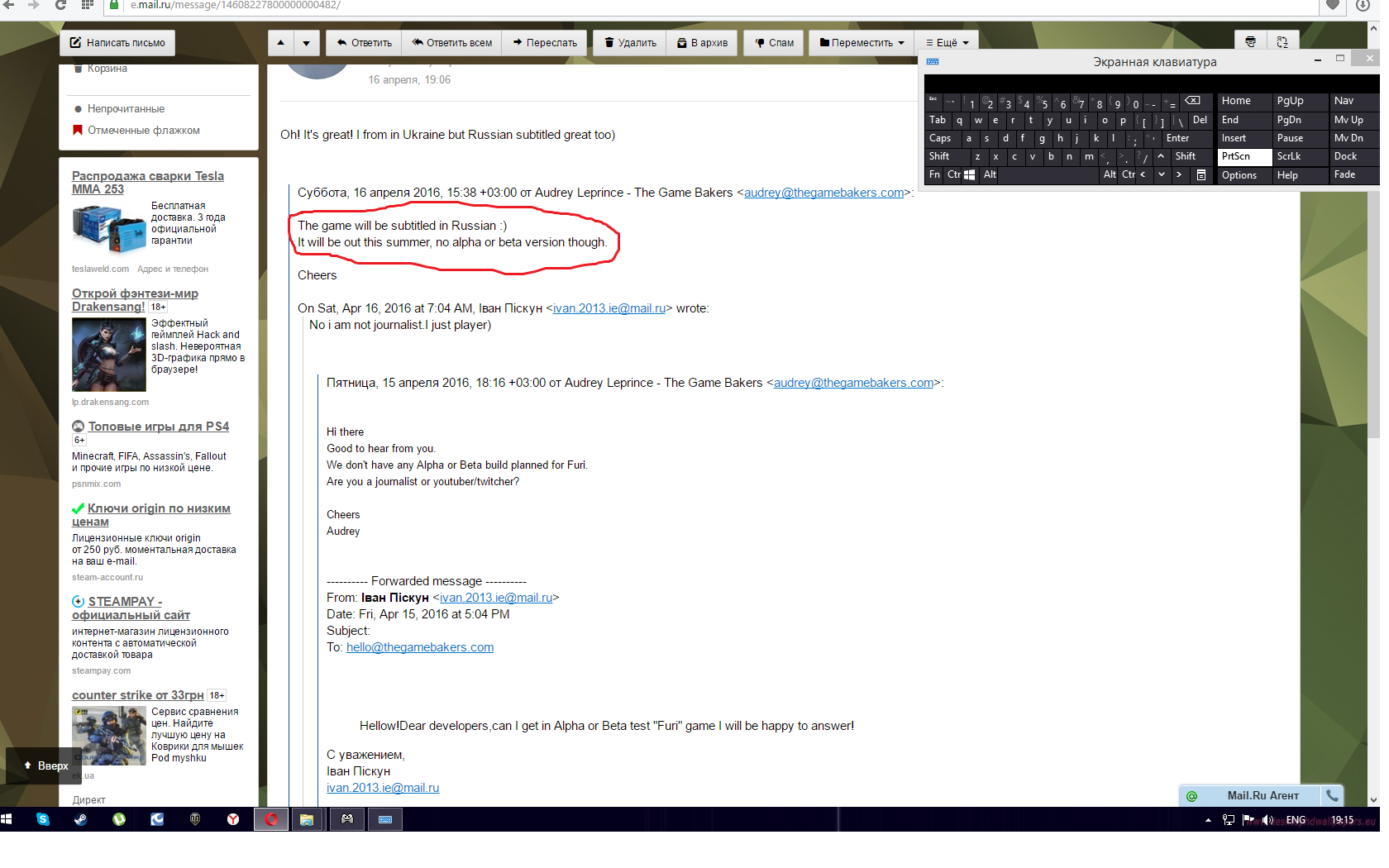Mark the message as Спам
The image size is (1389, 868).
(775, 43)
